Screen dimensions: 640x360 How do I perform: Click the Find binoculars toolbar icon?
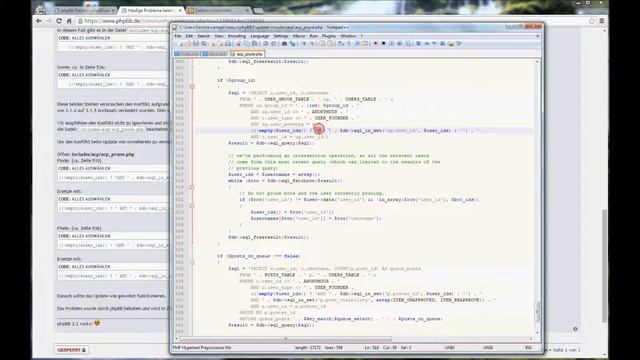(x=284, y=43)
